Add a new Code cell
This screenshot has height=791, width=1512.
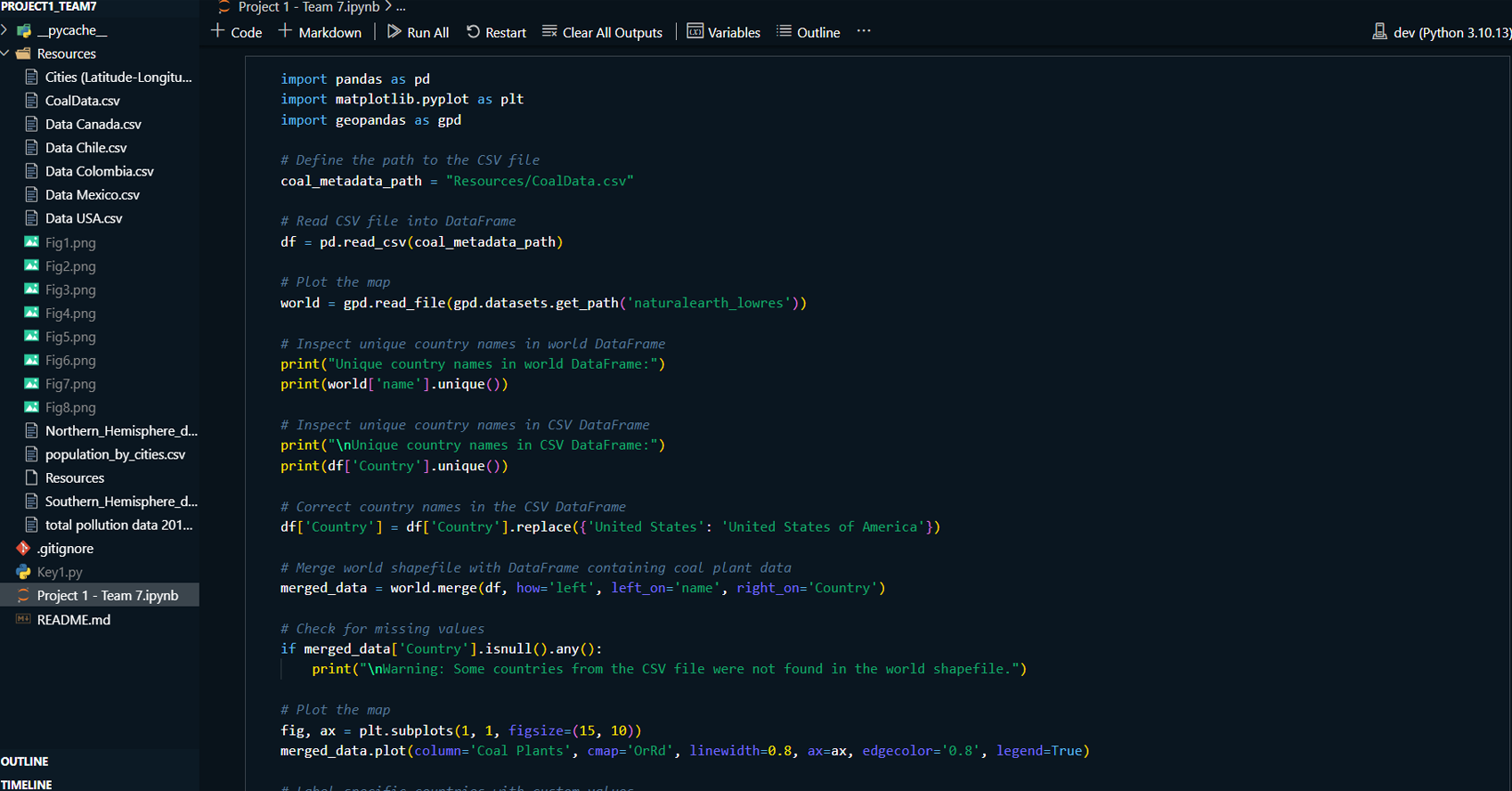[237, 32]
